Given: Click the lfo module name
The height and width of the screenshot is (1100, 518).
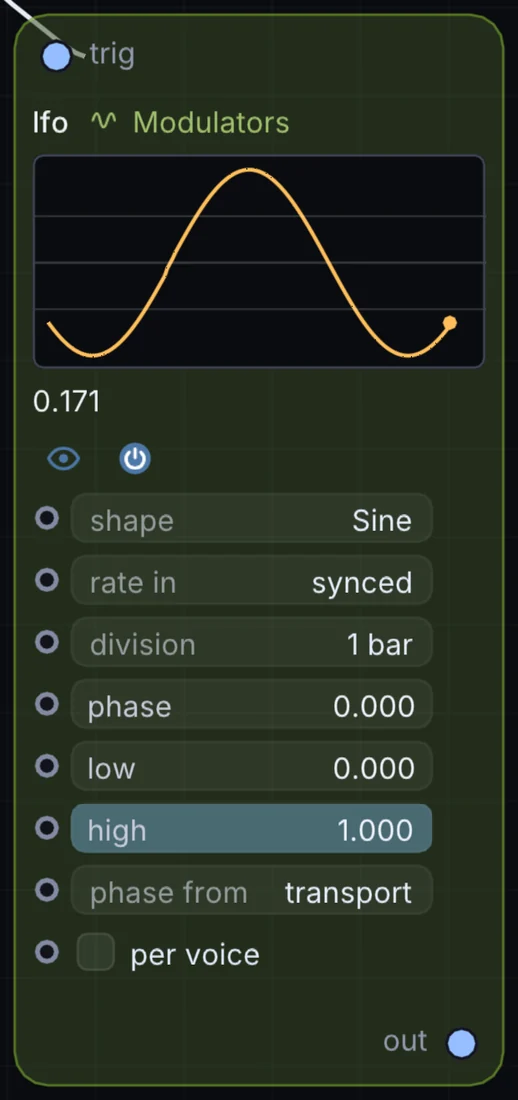Looking at the screenshot, I should (x=51, y=123).
